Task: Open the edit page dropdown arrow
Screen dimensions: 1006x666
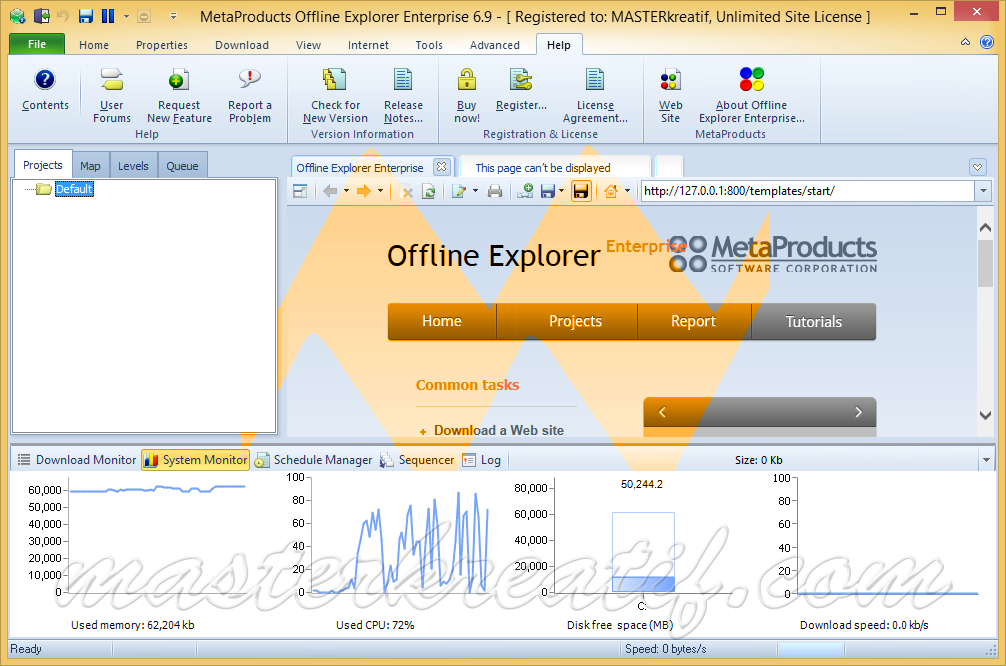Action: pyautogui.click(x=475, y=191)
